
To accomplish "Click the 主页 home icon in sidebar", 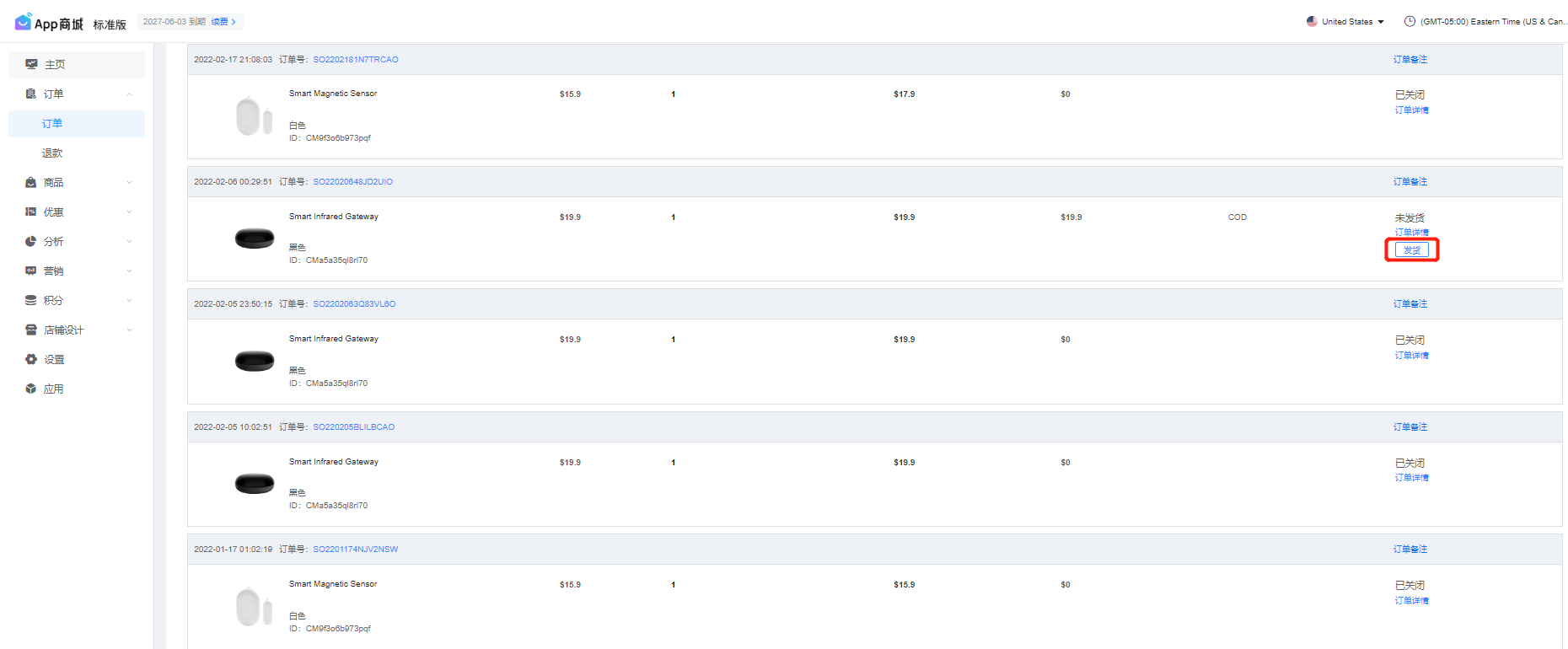I will tap(31, 64).
